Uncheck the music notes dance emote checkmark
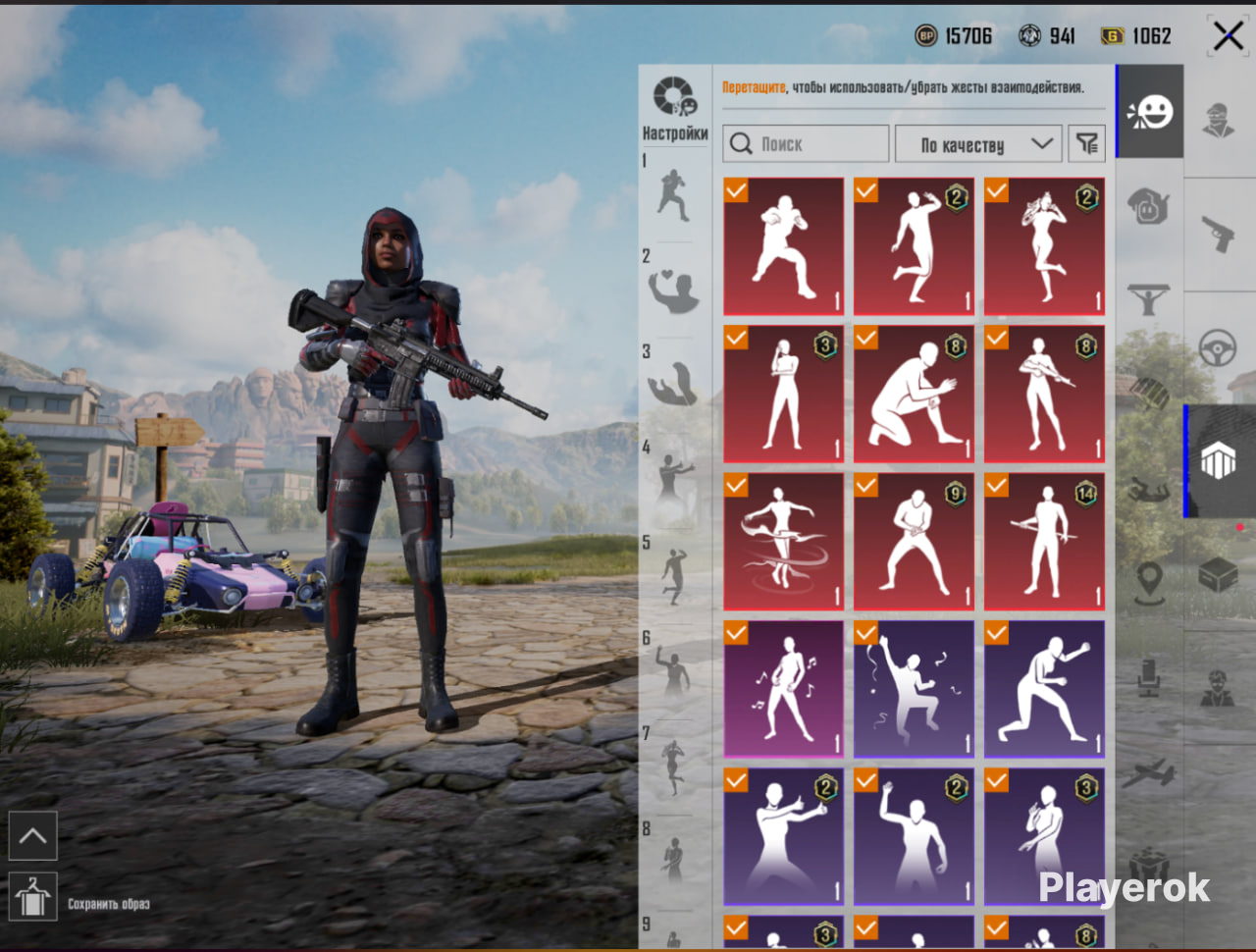Screen dimensions: 1256x952 pos(736,633)
